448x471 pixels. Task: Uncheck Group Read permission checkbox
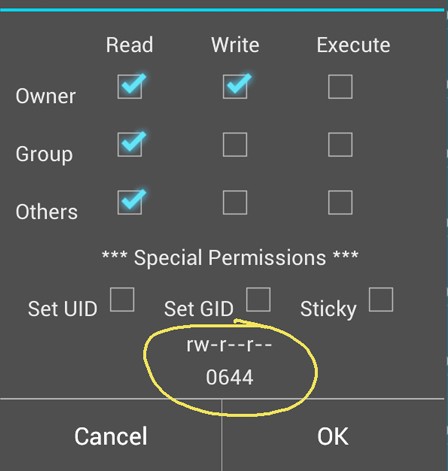coord(130,144)
